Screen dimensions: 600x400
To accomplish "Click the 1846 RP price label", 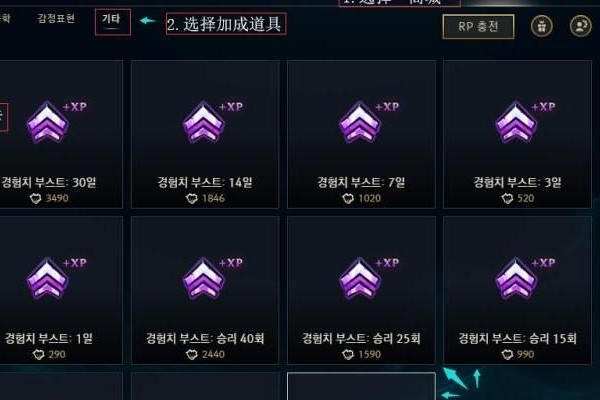I will coord(205,198).
